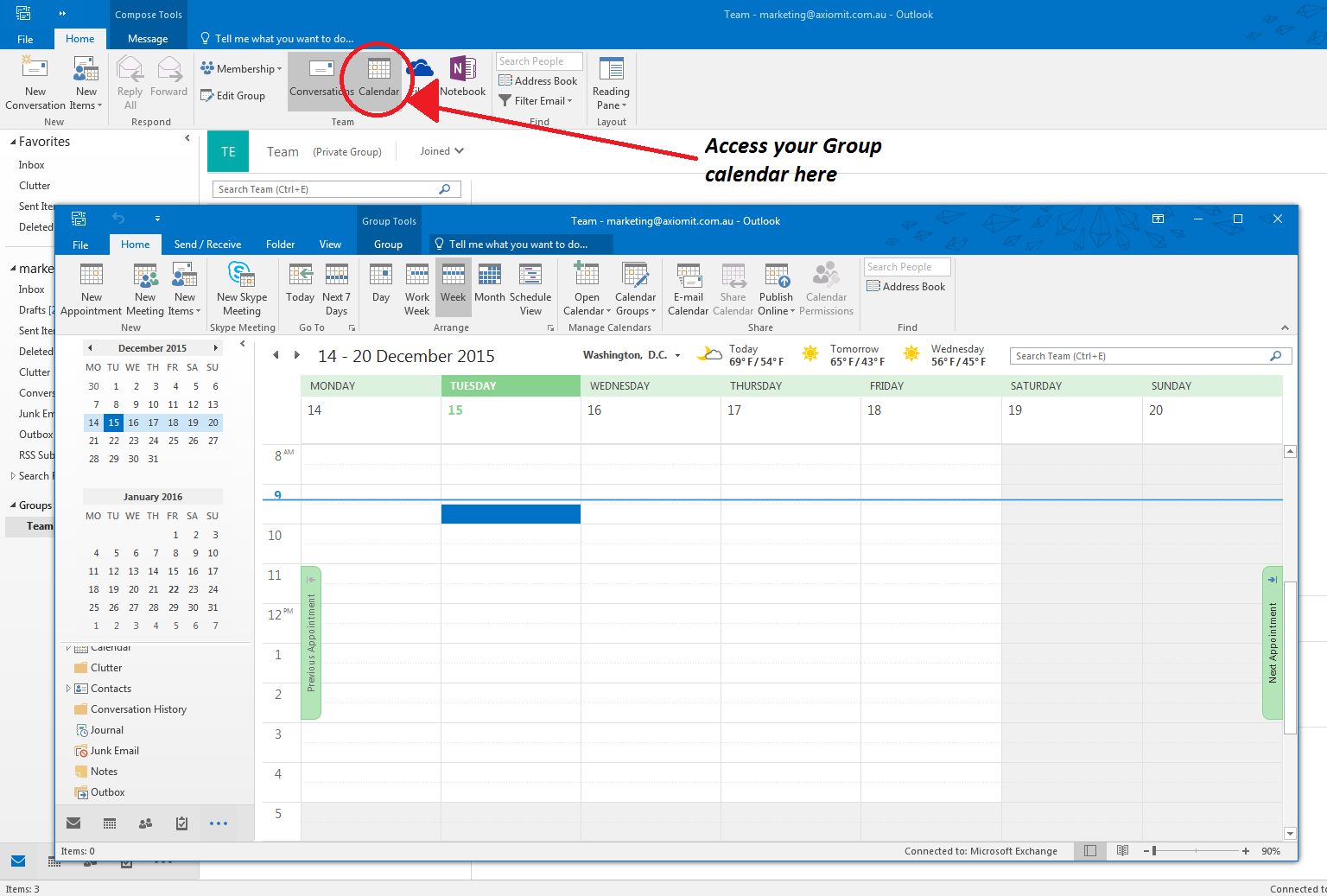
Task: Jump to Previous Appointment
Action: (x=311, y=643)
